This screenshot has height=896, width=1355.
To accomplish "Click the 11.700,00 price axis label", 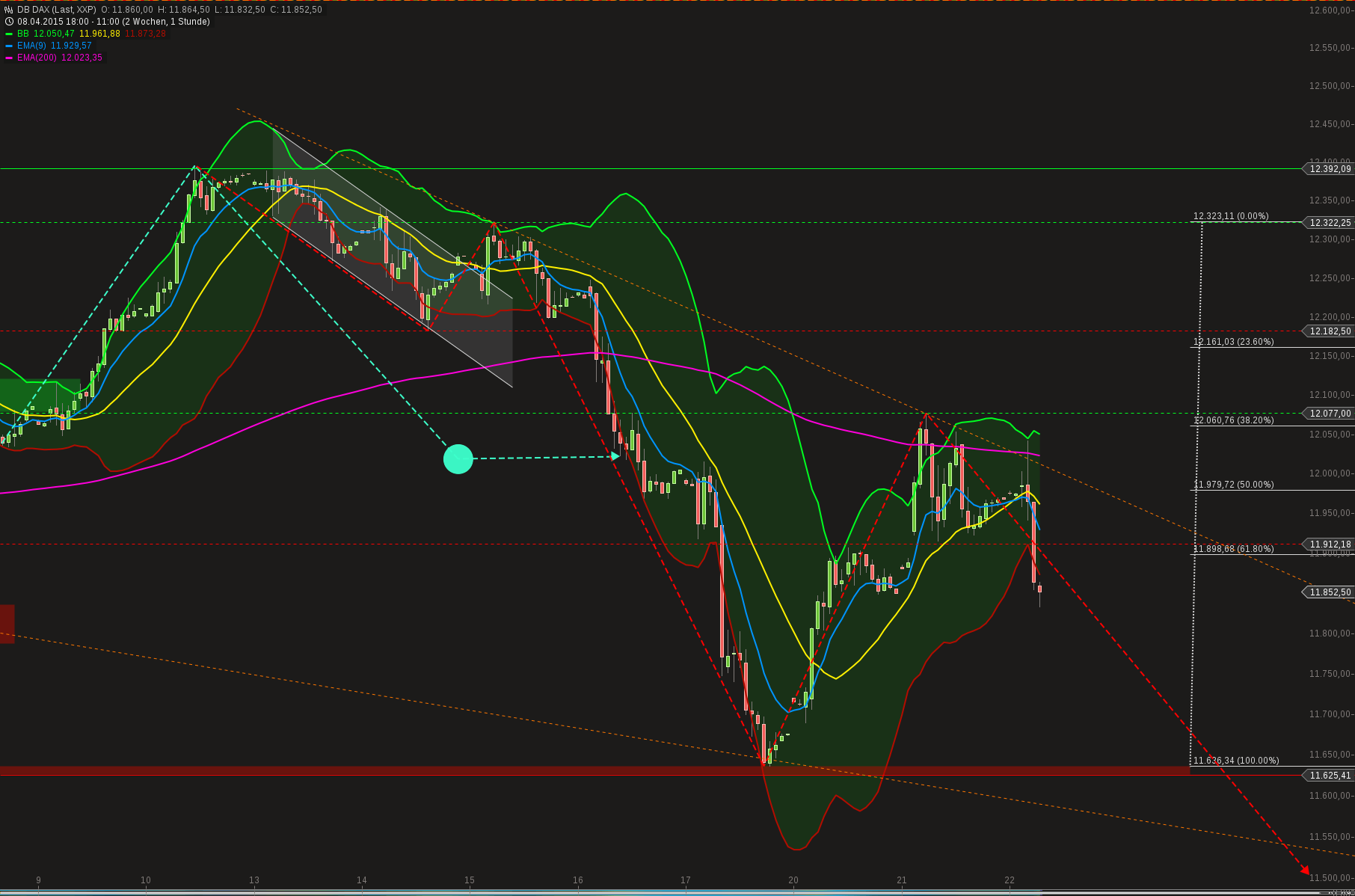I will [1330, 714].
